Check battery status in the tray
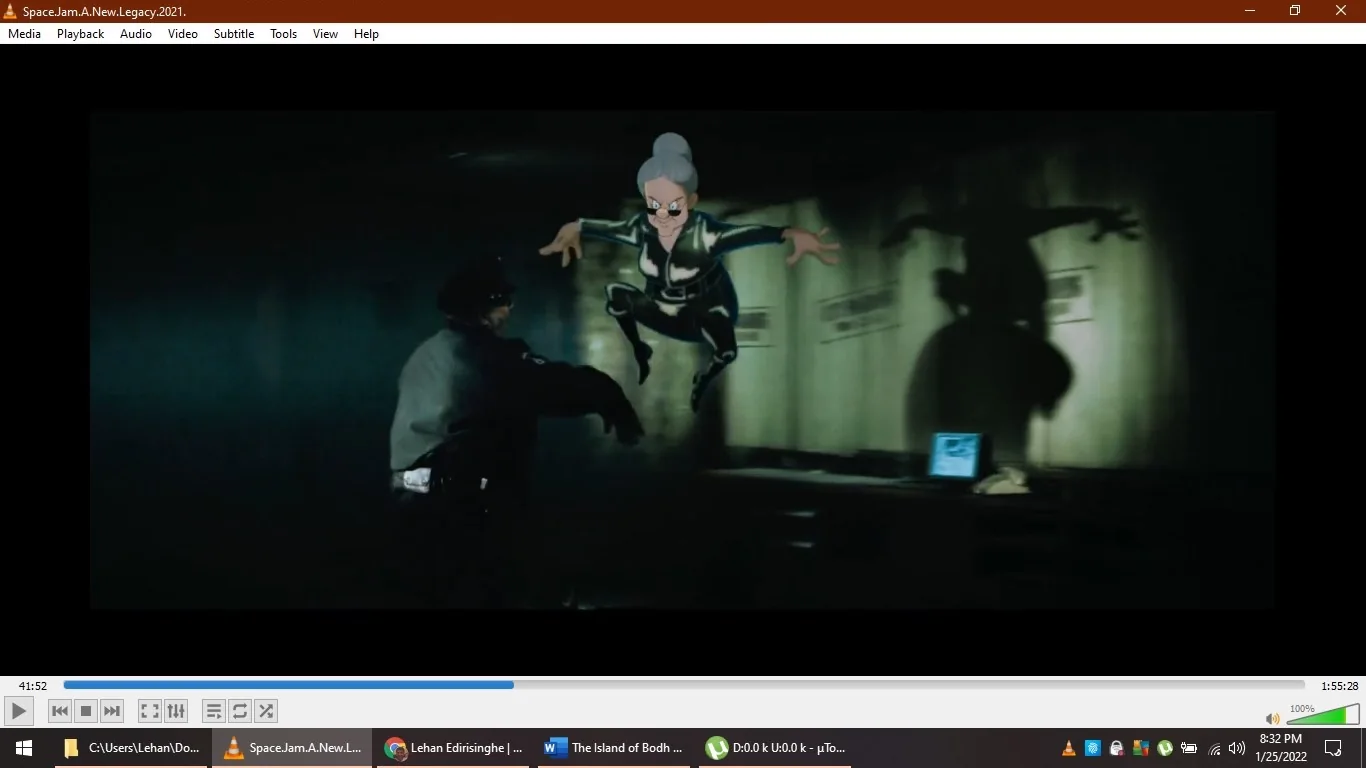 pyautogui.click(x=1189, y=748)
